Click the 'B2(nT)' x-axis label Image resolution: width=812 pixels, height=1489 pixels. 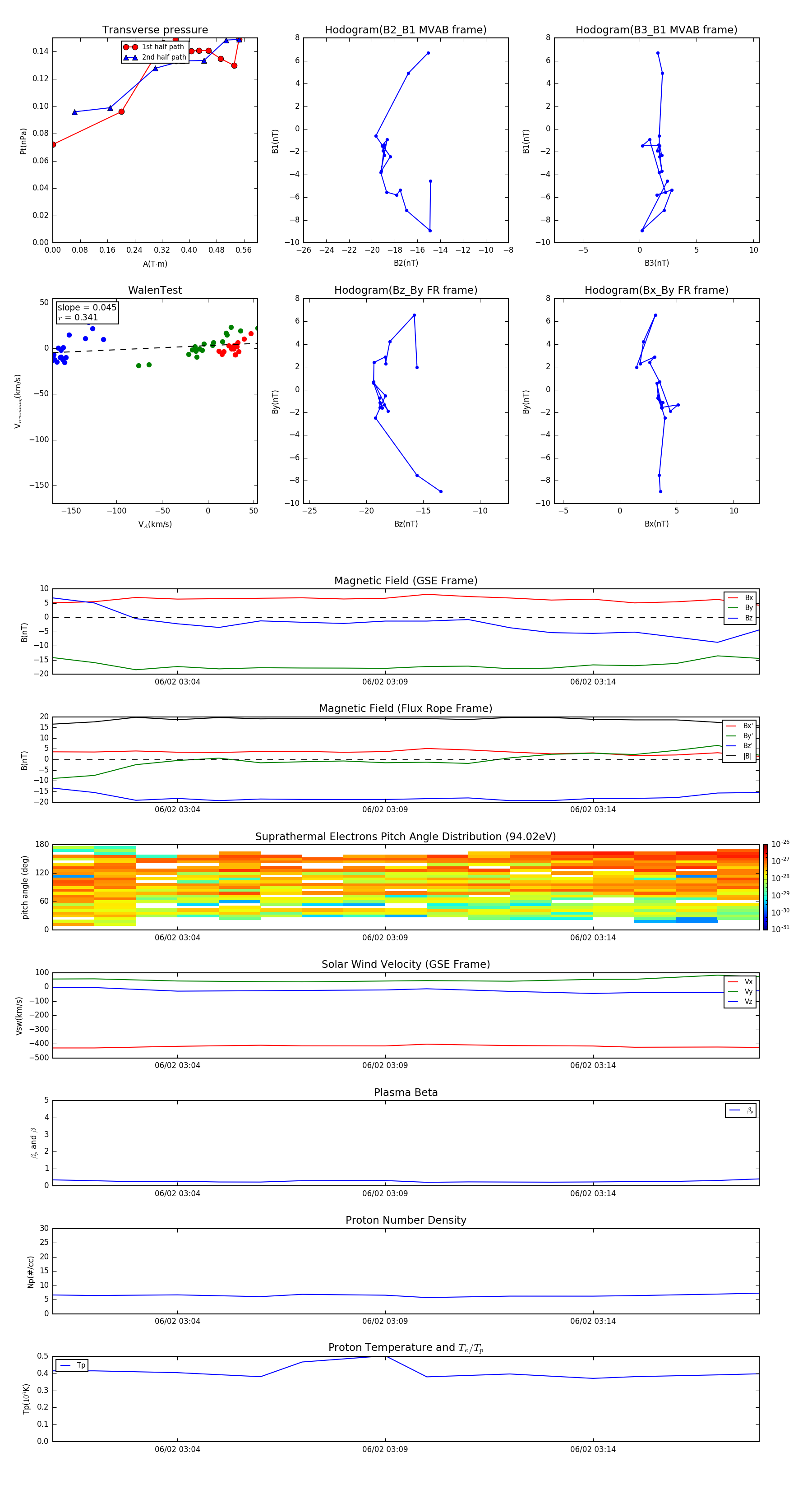point(406,263)
